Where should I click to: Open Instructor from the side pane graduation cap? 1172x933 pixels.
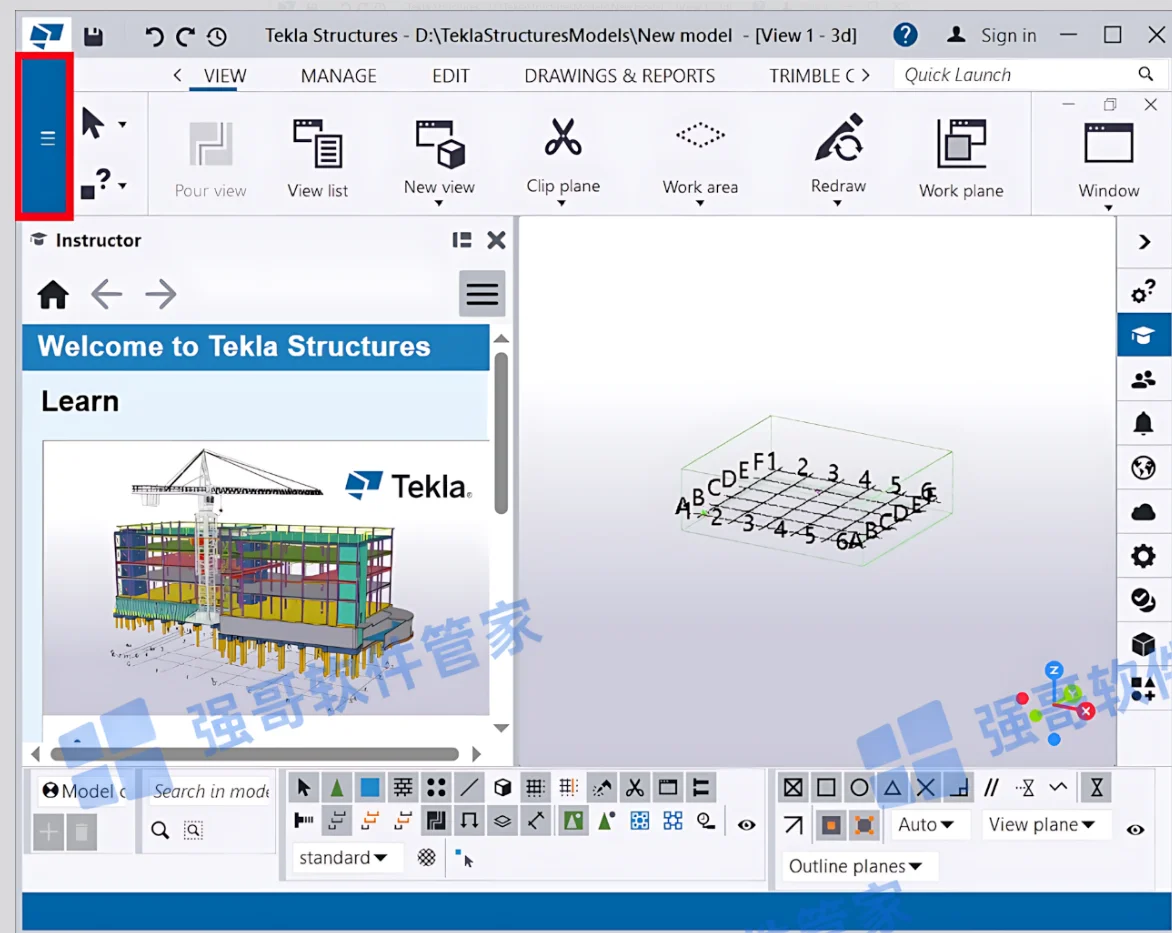1144,335
